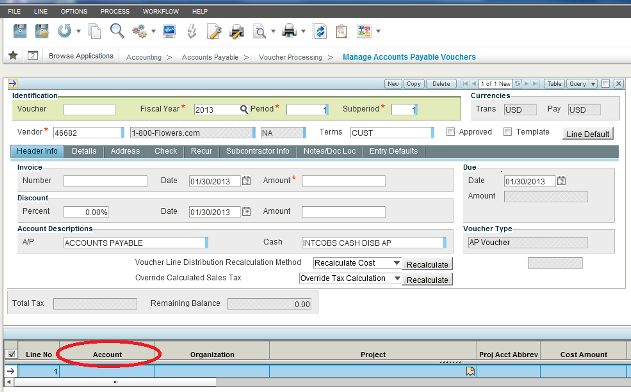
Task: Click the document with wrench icon
Action: [214, 31]
